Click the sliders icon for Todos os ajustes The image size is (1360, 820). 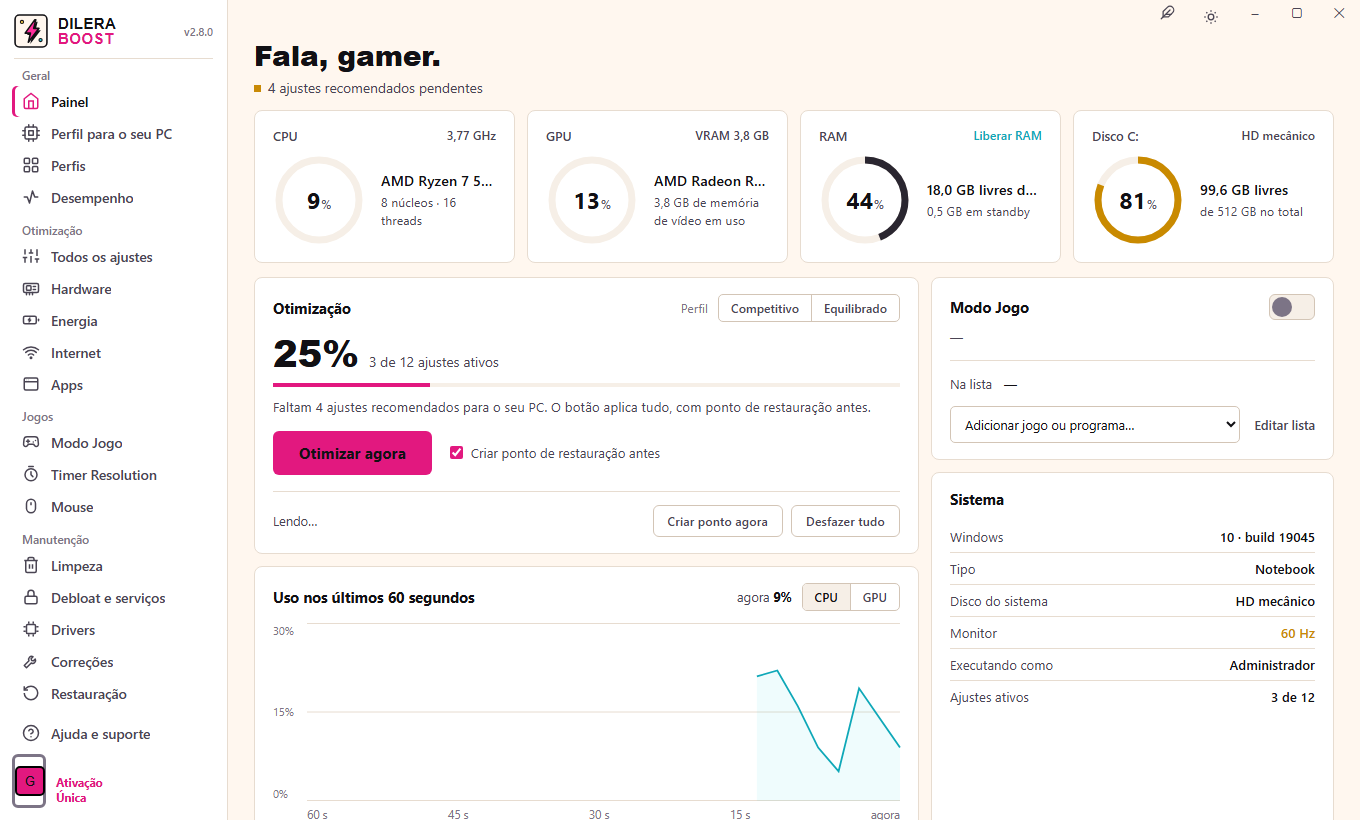pyautogui.click(x=31, y=257)
